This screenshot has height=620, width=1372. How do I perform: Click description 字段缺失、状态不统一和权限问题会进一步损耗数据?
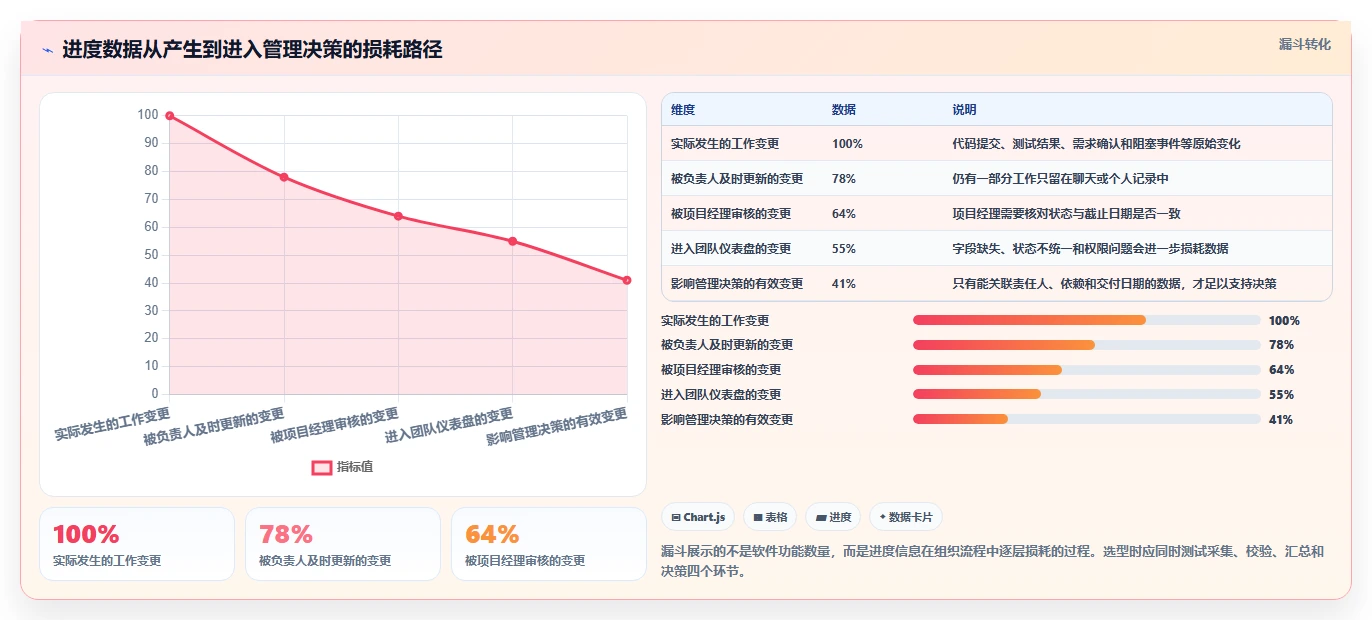[1090, 249]
